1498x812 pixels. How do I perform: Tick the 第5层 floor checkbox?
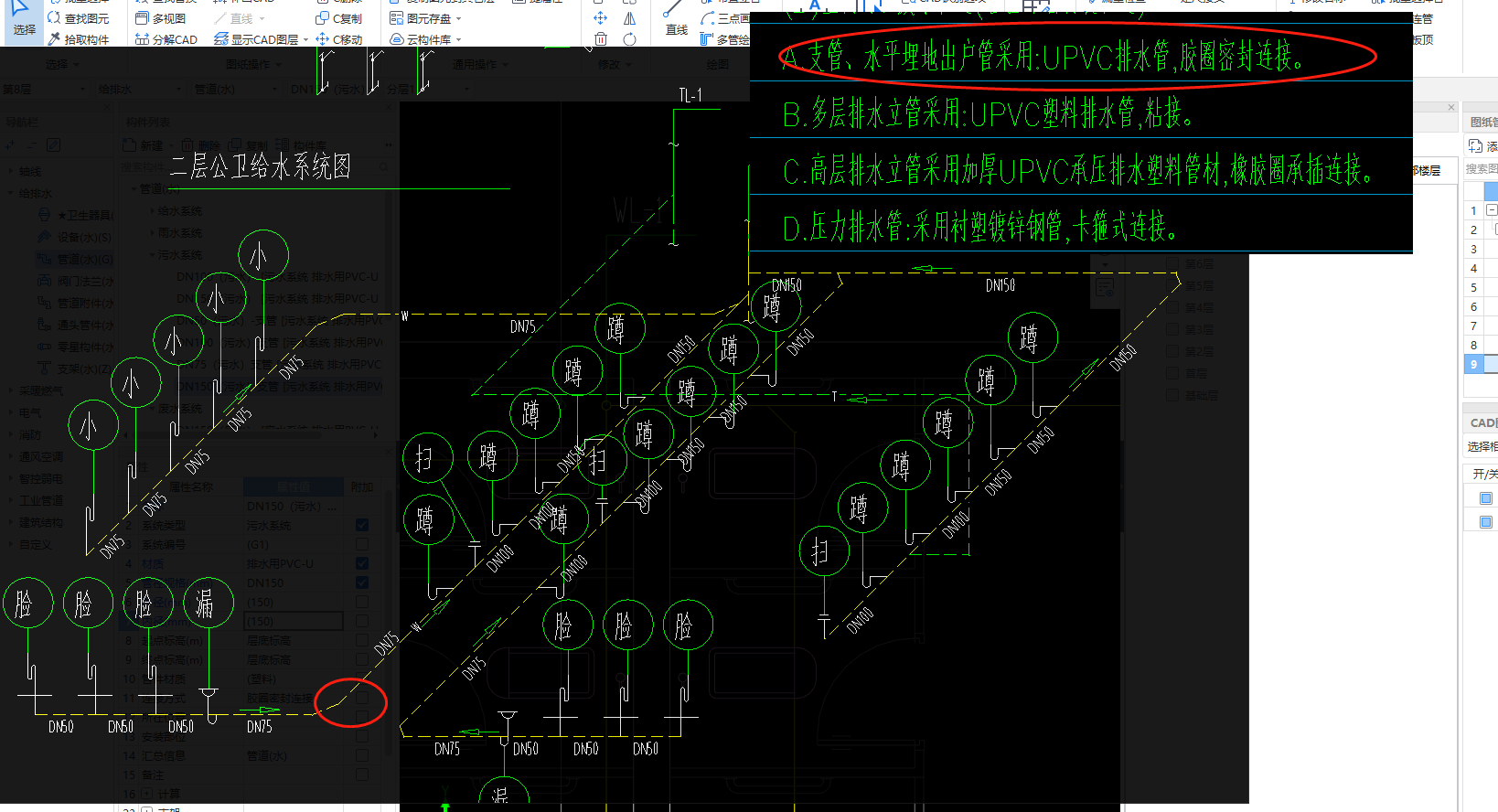[1173, 286]
